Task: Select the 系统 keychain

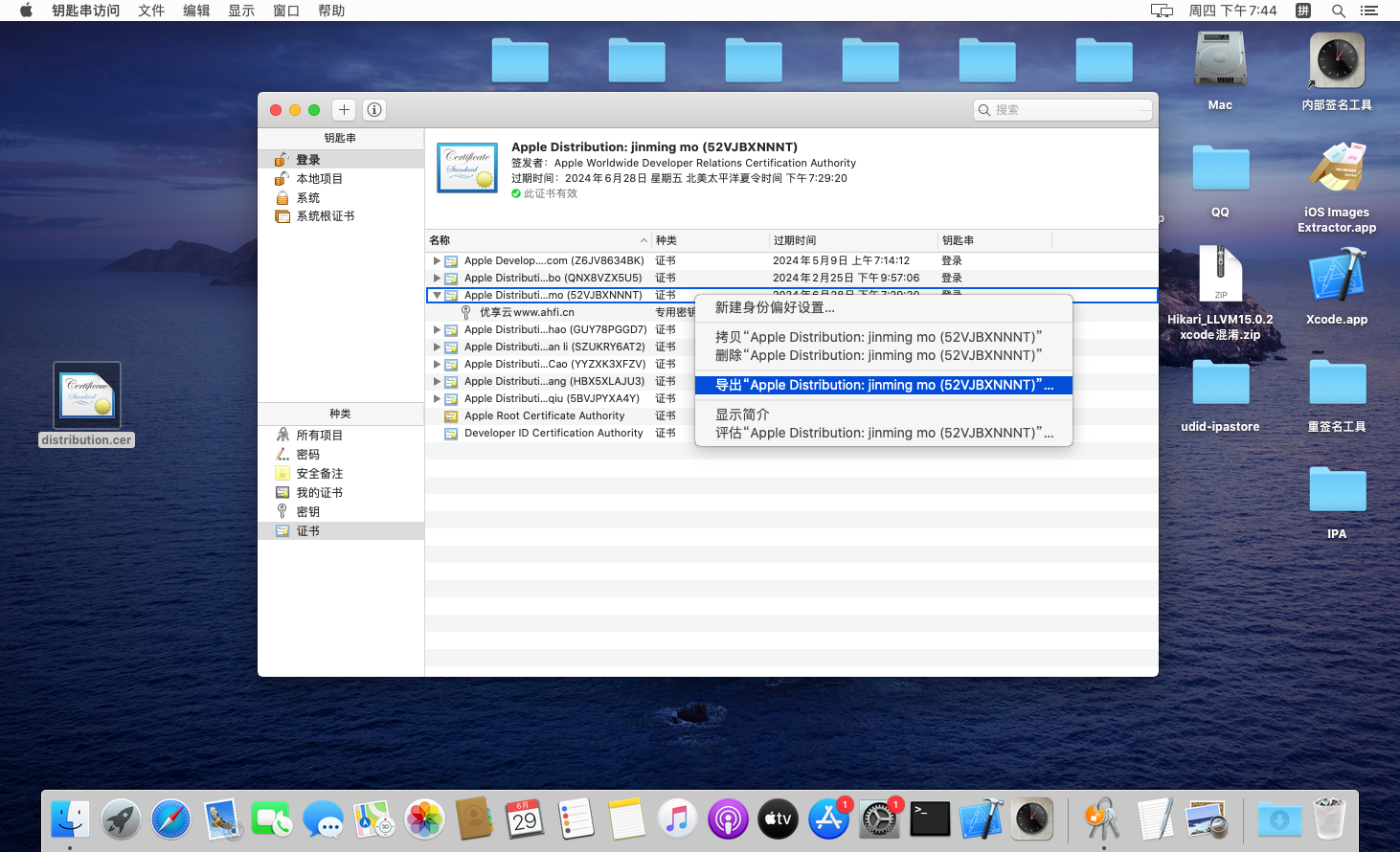Action: pyautogui.click(x=341, y=198)
